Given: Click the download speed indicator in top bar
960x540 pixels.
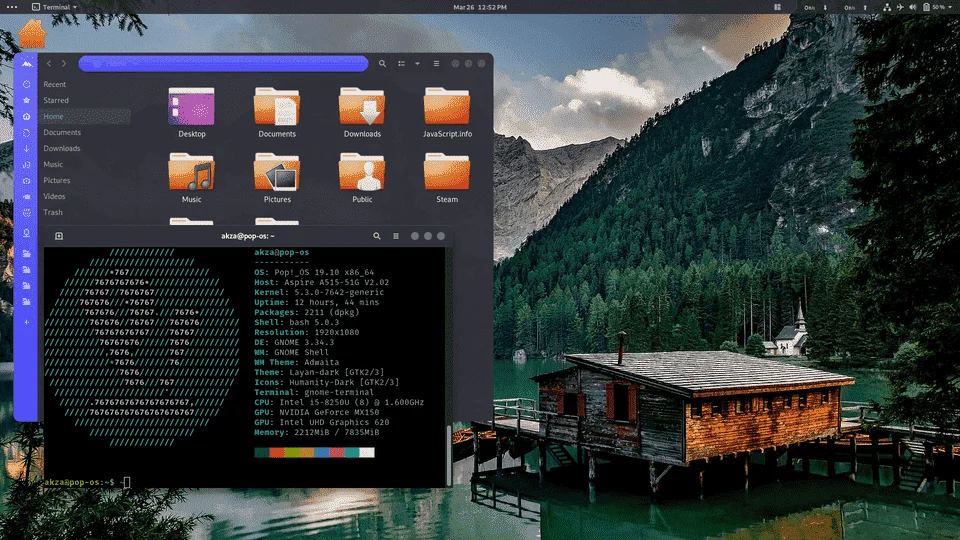Looking at the screenshot, I should [816, 7].
